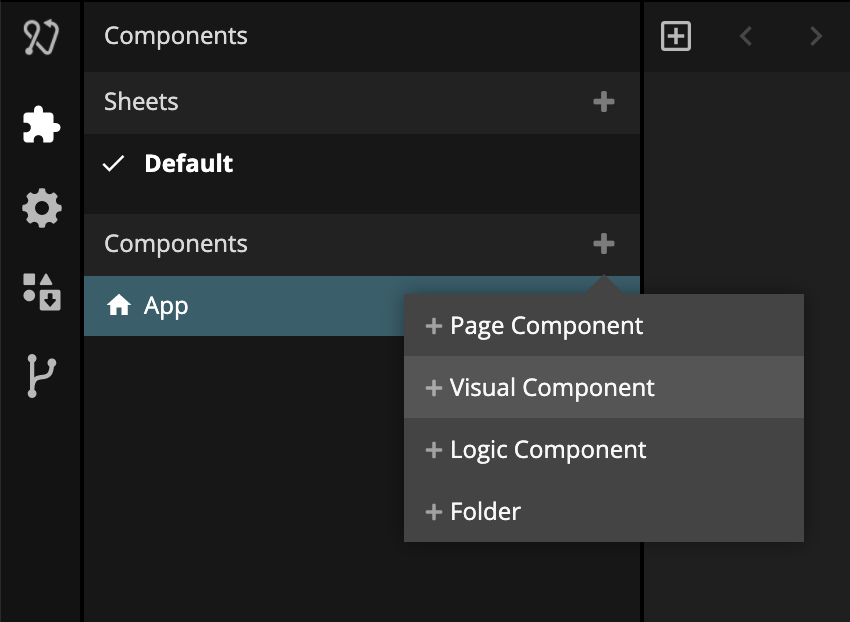Open the shapes import modules panel
The width and height of the screenshot is (850, 622).
(x=41, y=291)
